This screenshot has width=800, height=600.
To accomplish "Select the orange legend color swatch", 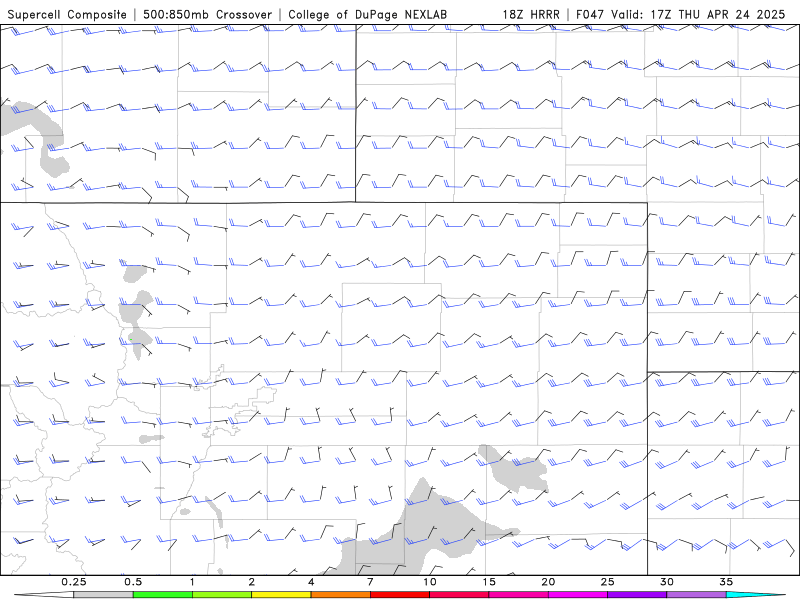I will click(x=340, y=595).
